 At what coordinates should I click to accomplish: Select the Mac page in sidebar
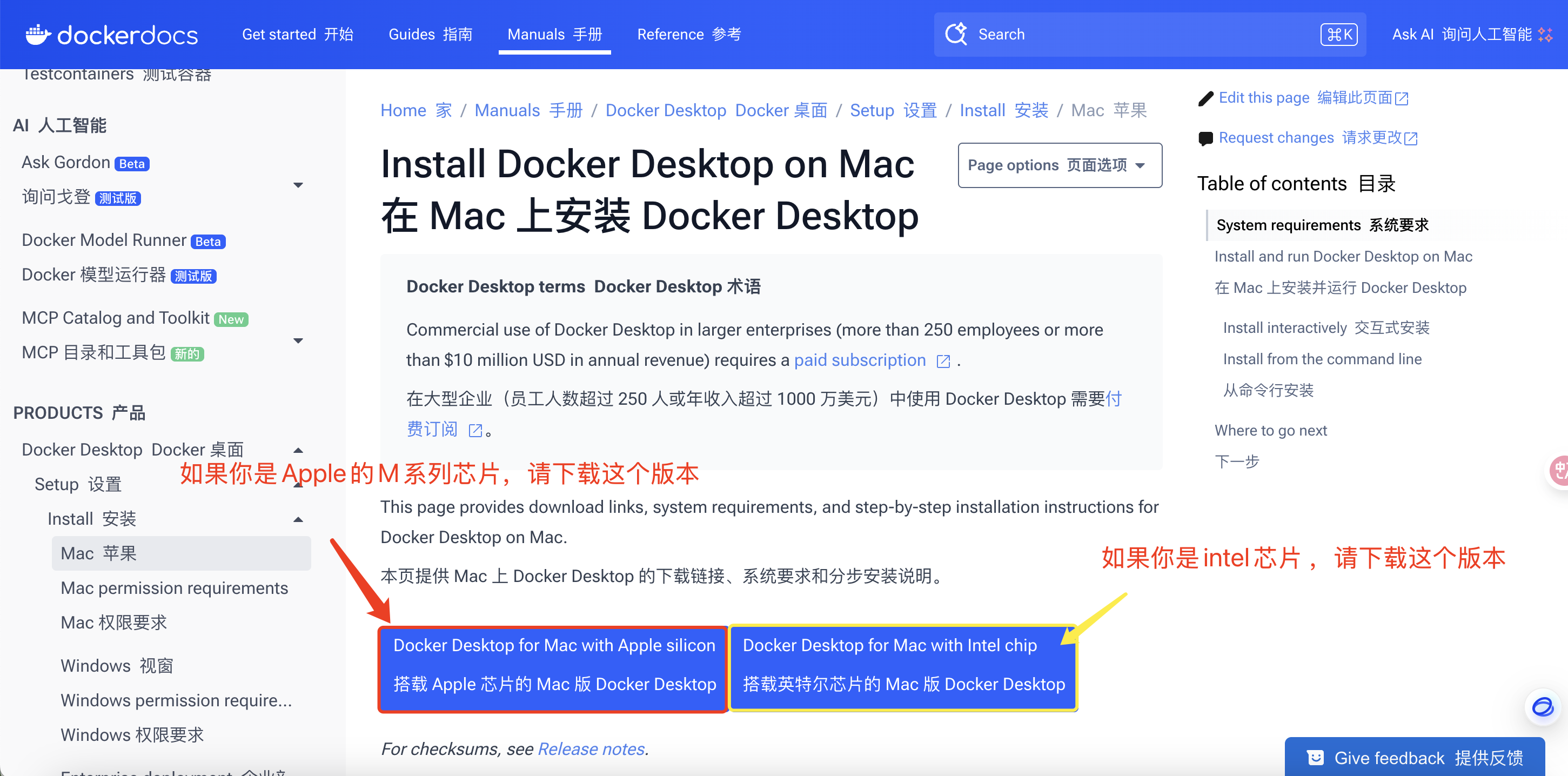[x=182, y=553]
